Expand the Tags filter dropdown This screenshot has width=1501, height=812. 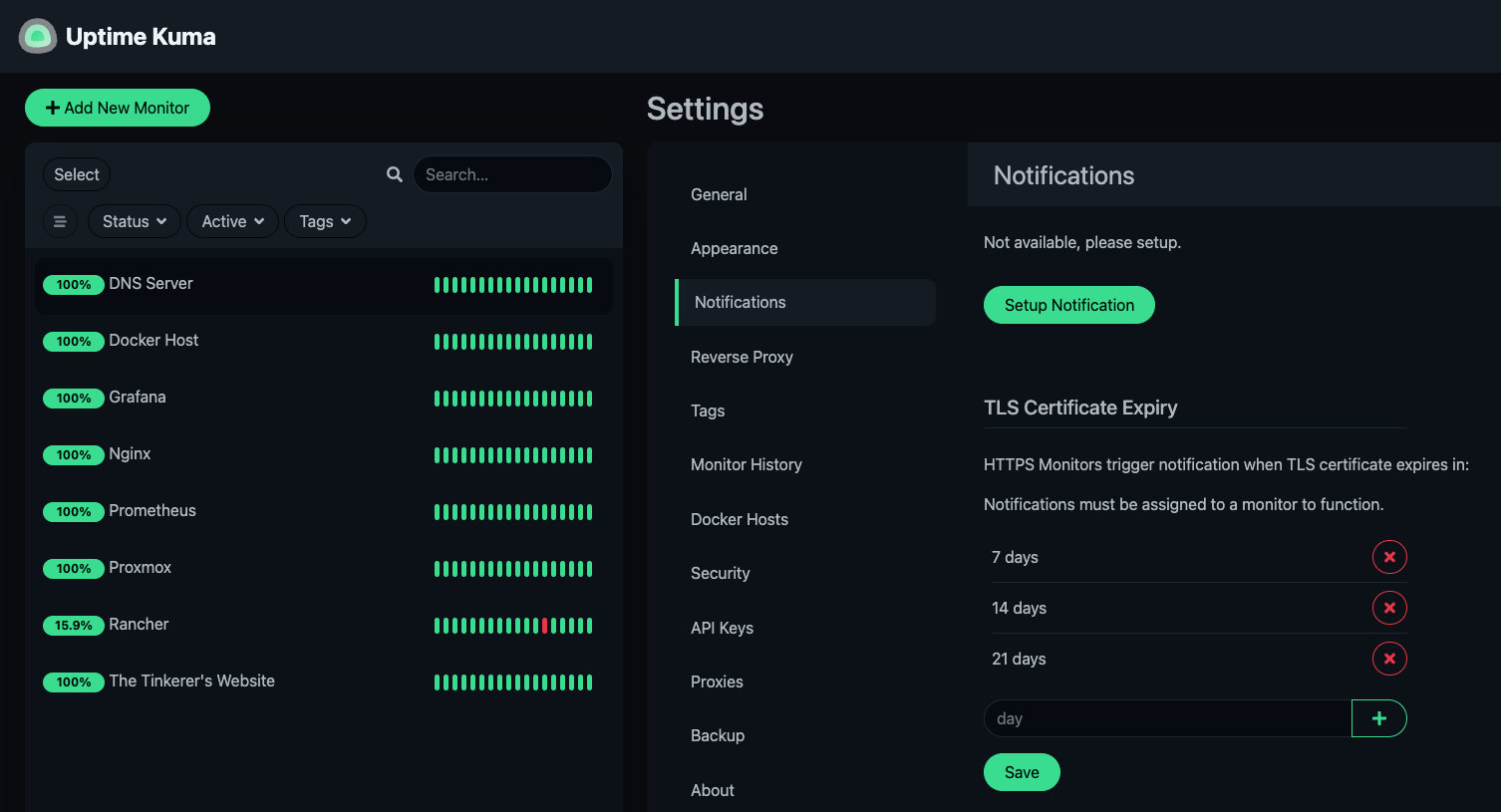[x=325, y=221]
